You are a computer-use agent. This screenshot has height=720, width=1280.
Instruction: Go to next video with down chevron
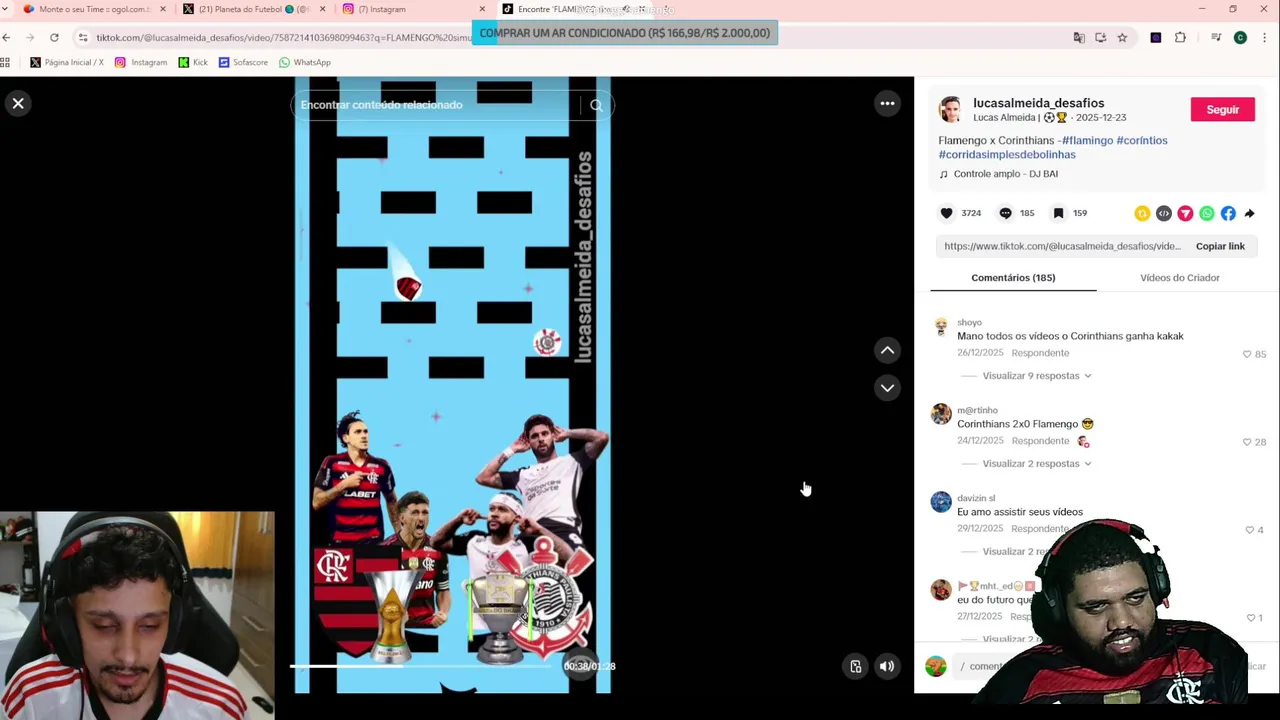887,388
